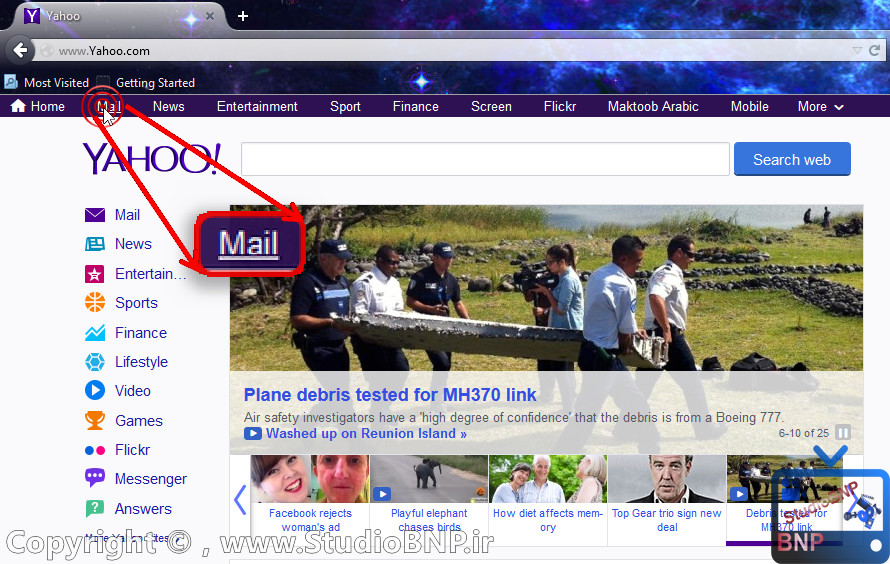Open headline Plane debris tested for MH370 link
The height and width of the screenshot is (564, 890).
[x=390, y=395]
